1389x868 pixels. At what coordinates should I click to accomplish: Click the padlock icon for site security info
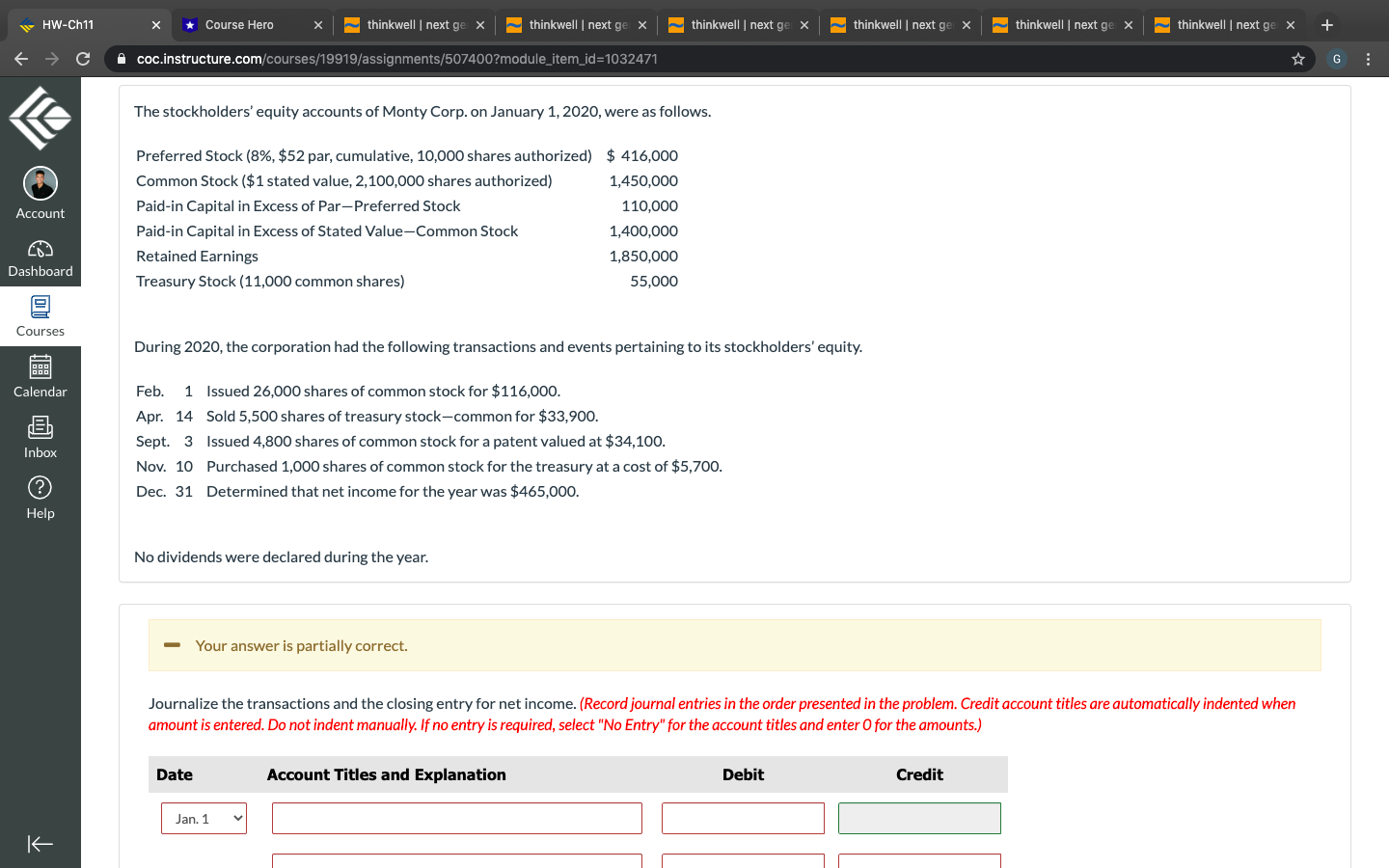[121, 59]
